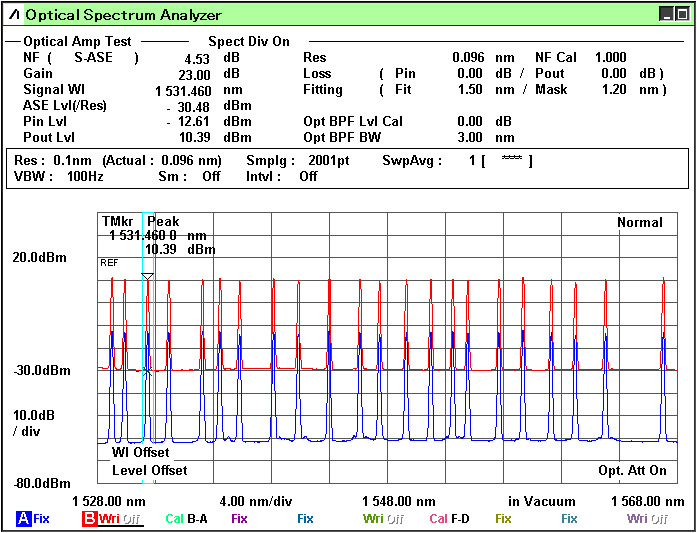Click the Wl Offset label on graph
This screenshot has width=697, height=533.
pos(140,453)
